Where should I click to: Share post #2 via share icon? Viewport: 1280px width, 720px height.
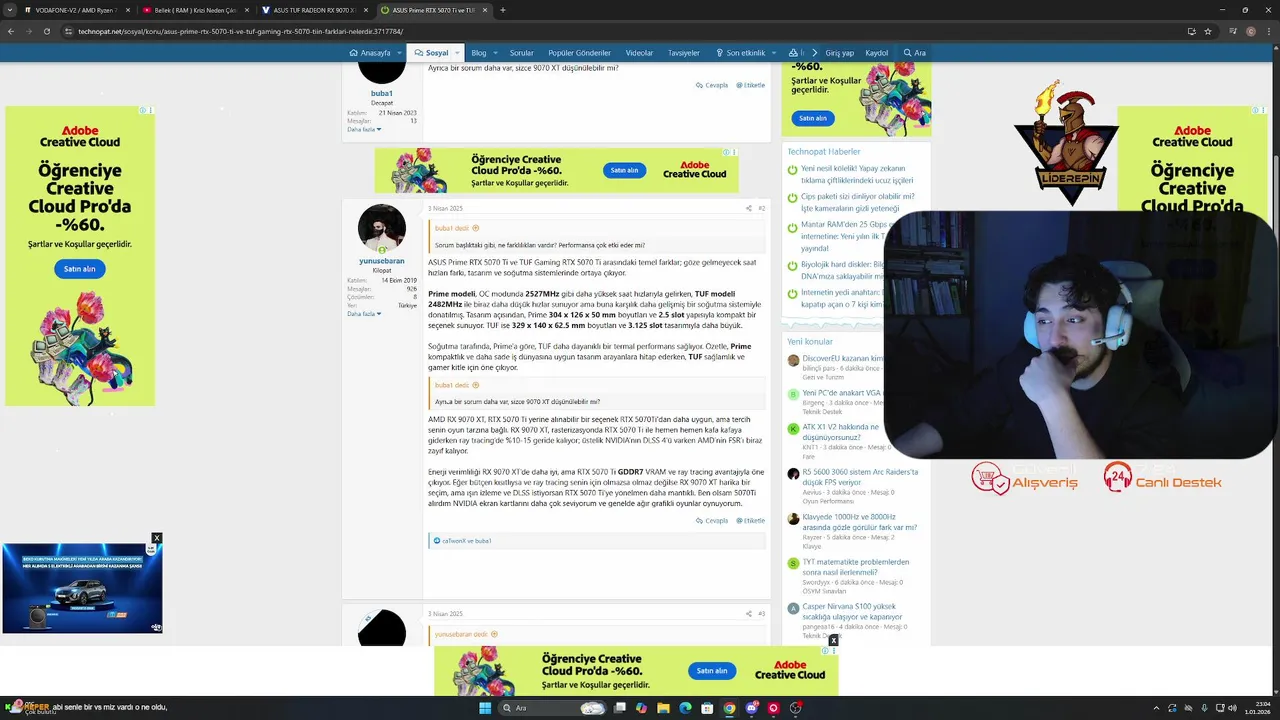(748, 208)
